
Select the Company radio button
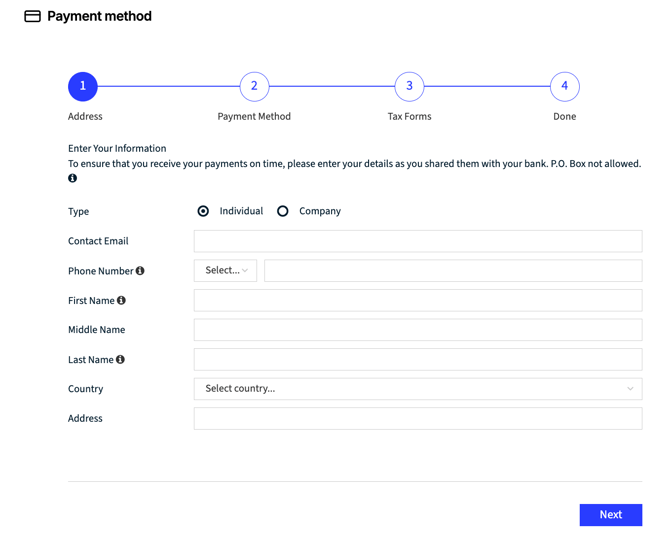tap(283, 211)
